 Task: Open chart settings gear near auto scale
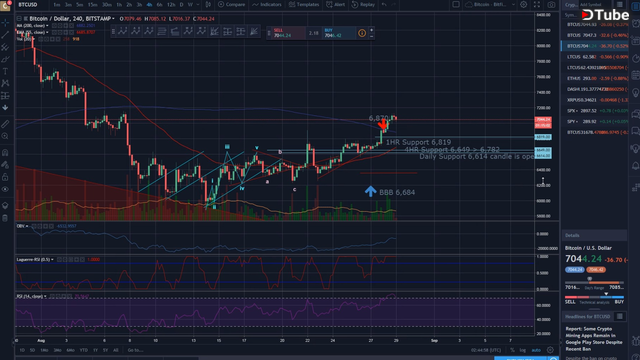pyautogui.click(x=550, y=350)
